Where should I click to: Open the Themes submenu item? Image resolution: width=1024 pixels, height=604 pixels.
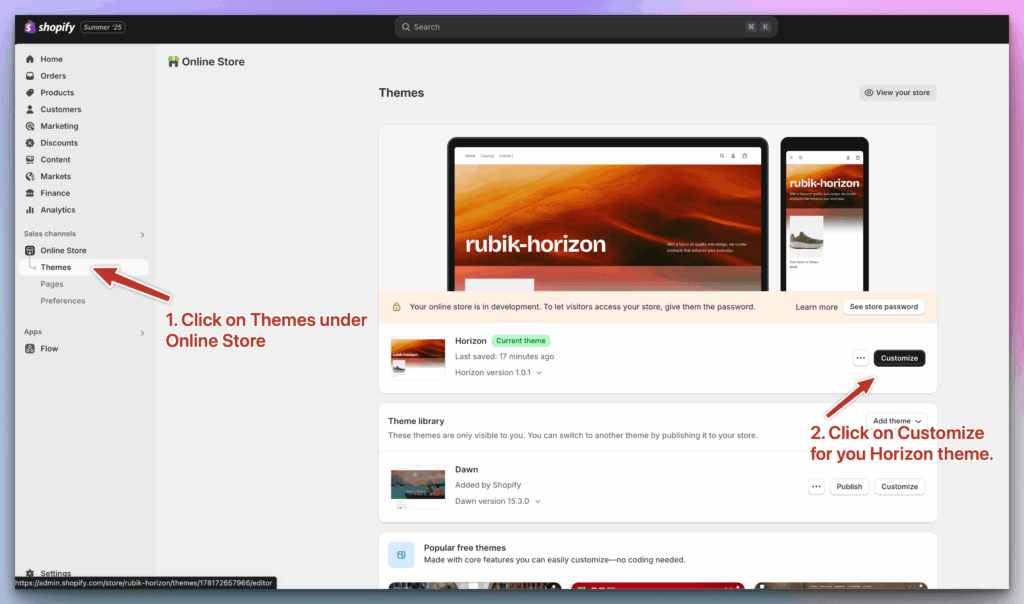pyautogui.click(x=84, y=267)
